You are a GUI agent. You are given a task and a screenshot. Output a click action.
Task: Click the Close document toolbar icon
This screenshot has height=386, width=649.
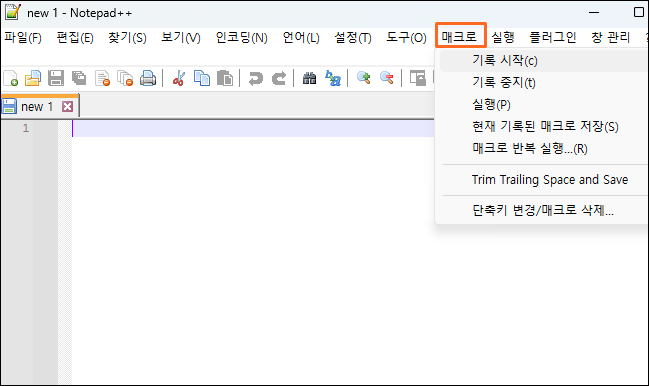pos(102,78)
